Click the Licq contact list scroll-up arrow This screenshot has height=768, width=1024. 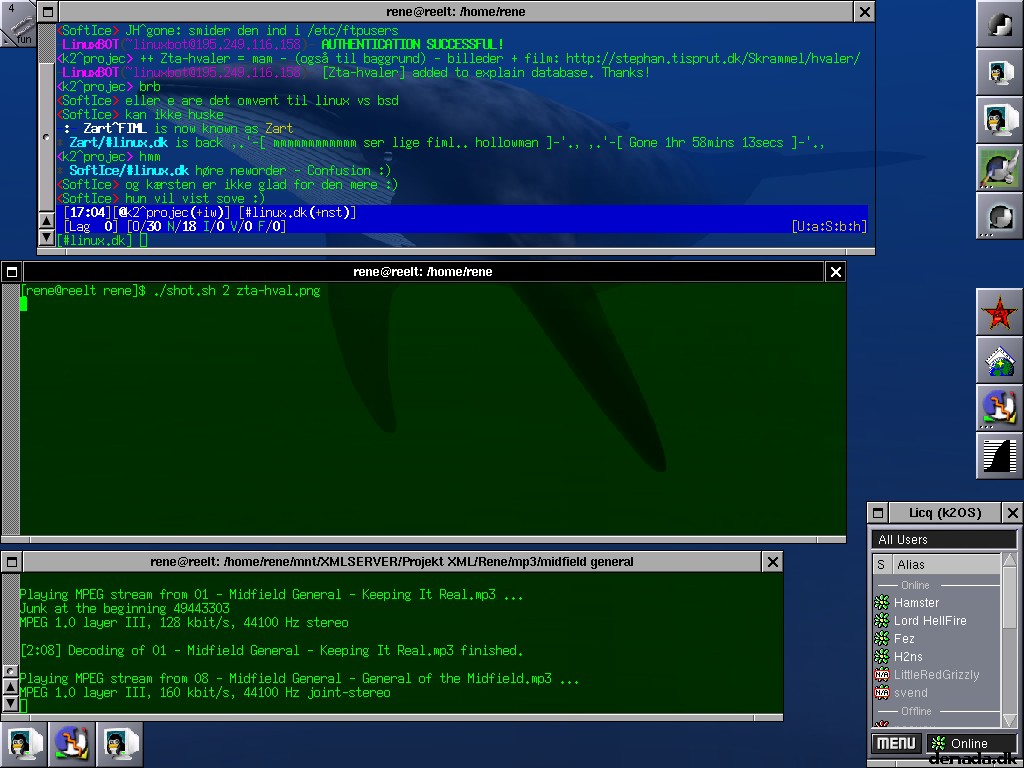[x=1009, y=560]
